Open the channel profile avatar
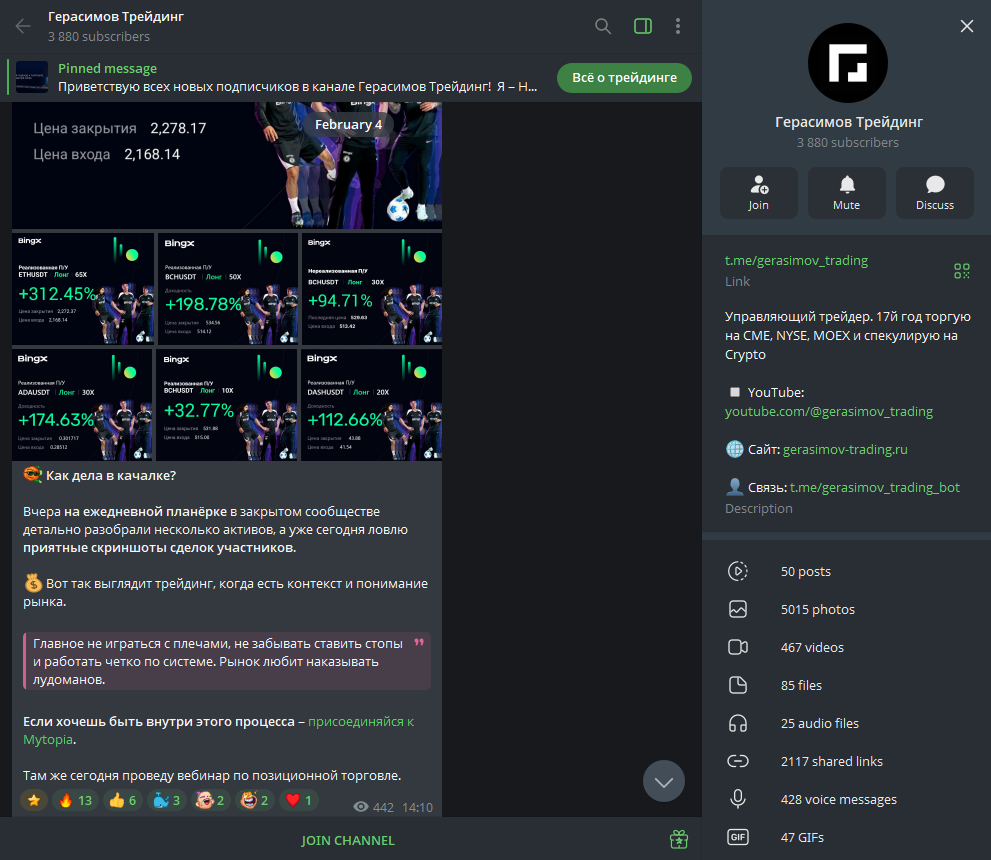Image resolution: width=991 pixels, height=860 pixels. (848, 63)
